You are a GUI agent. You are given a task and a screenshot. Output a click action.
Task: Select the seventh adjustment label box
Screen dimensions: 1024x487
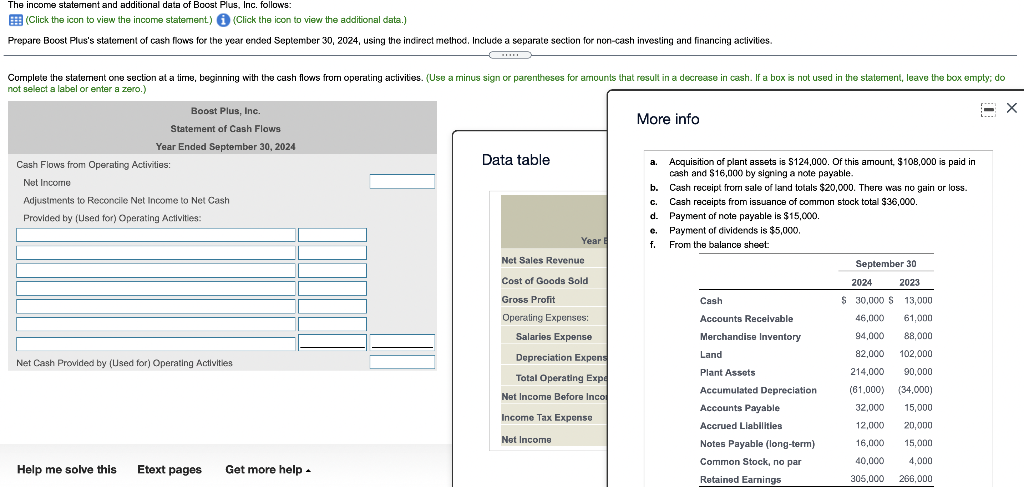pyautogui.click(x=156, y=343)
